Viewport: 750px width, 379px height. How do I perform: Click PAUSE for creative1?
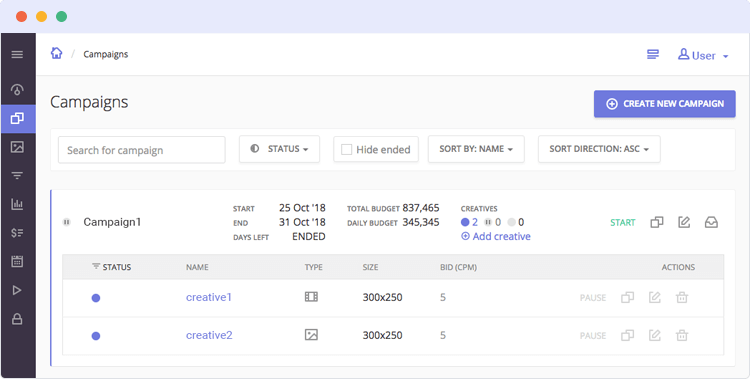(593, 298)
